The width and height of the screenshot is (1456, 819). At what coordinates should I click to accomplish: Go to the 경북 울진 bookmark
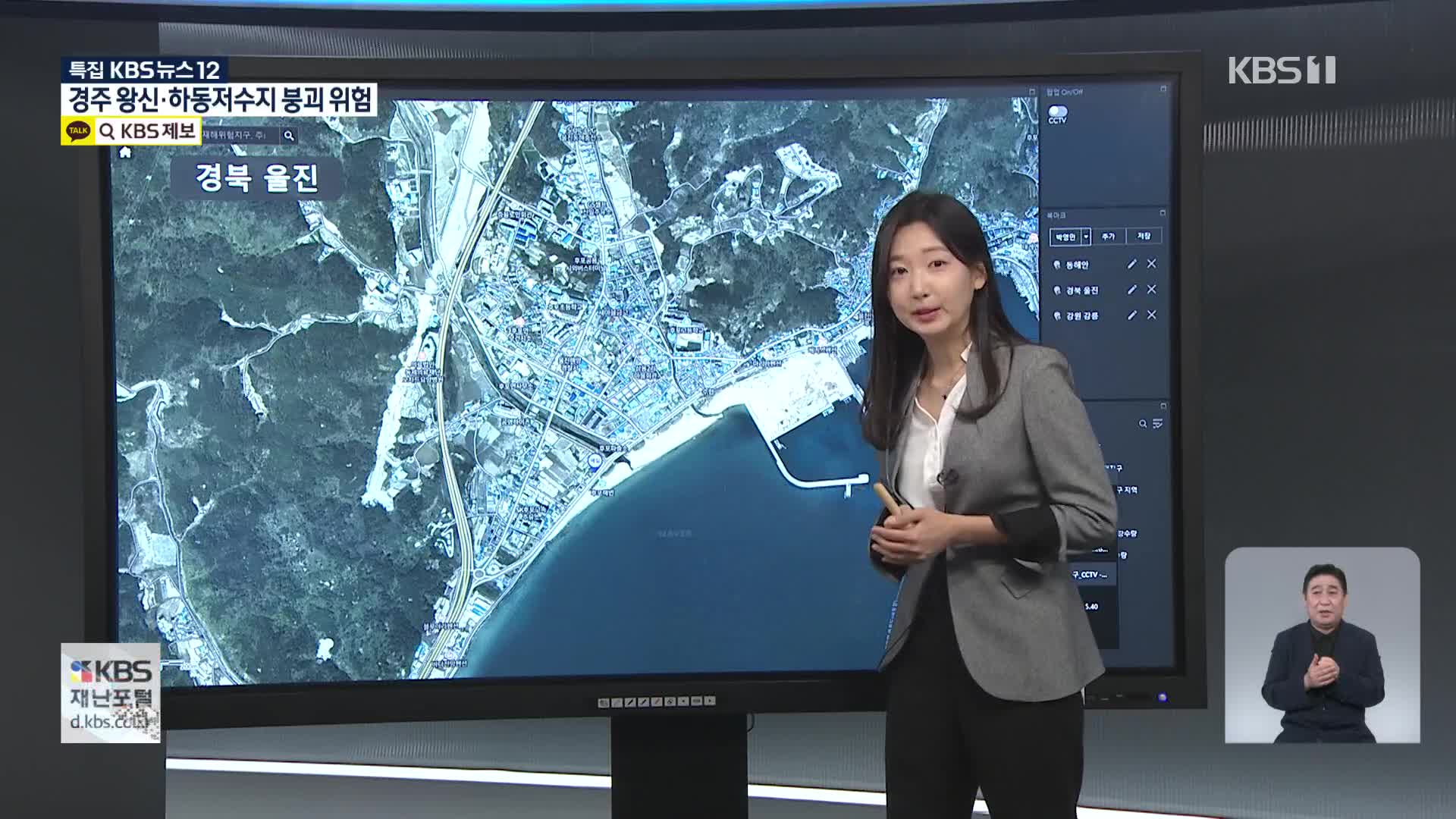[1082, 290]
